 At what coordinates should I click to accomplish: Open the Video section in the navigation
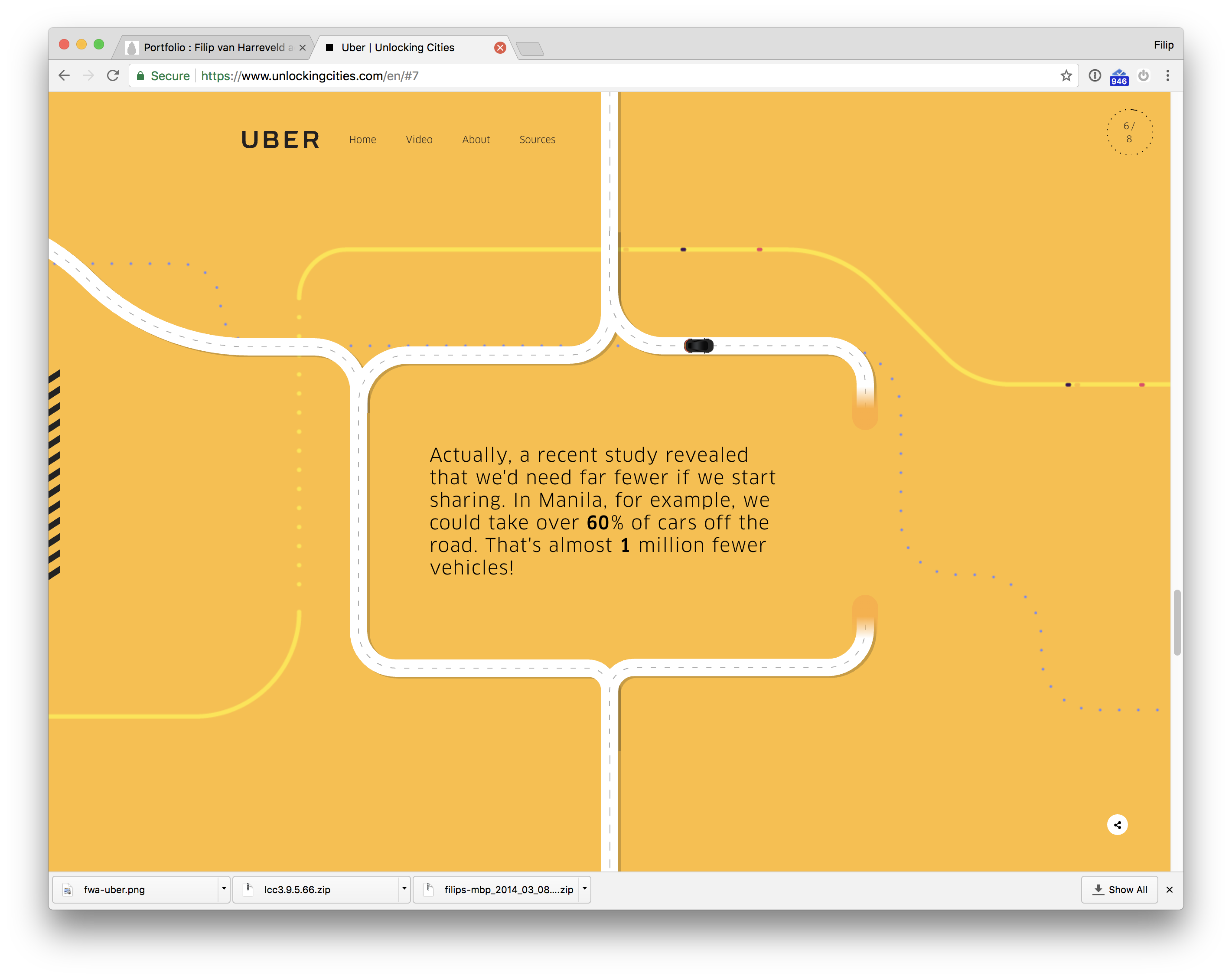click(x=419, y=140)
